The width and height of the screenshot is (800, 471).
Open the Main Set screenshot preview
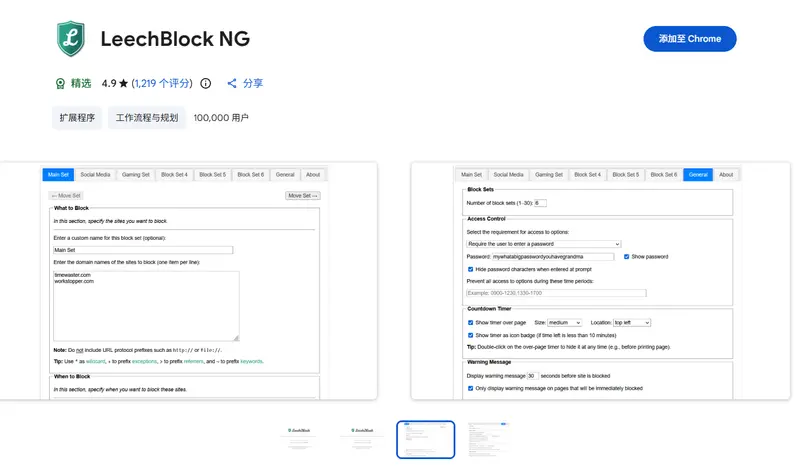188,281
